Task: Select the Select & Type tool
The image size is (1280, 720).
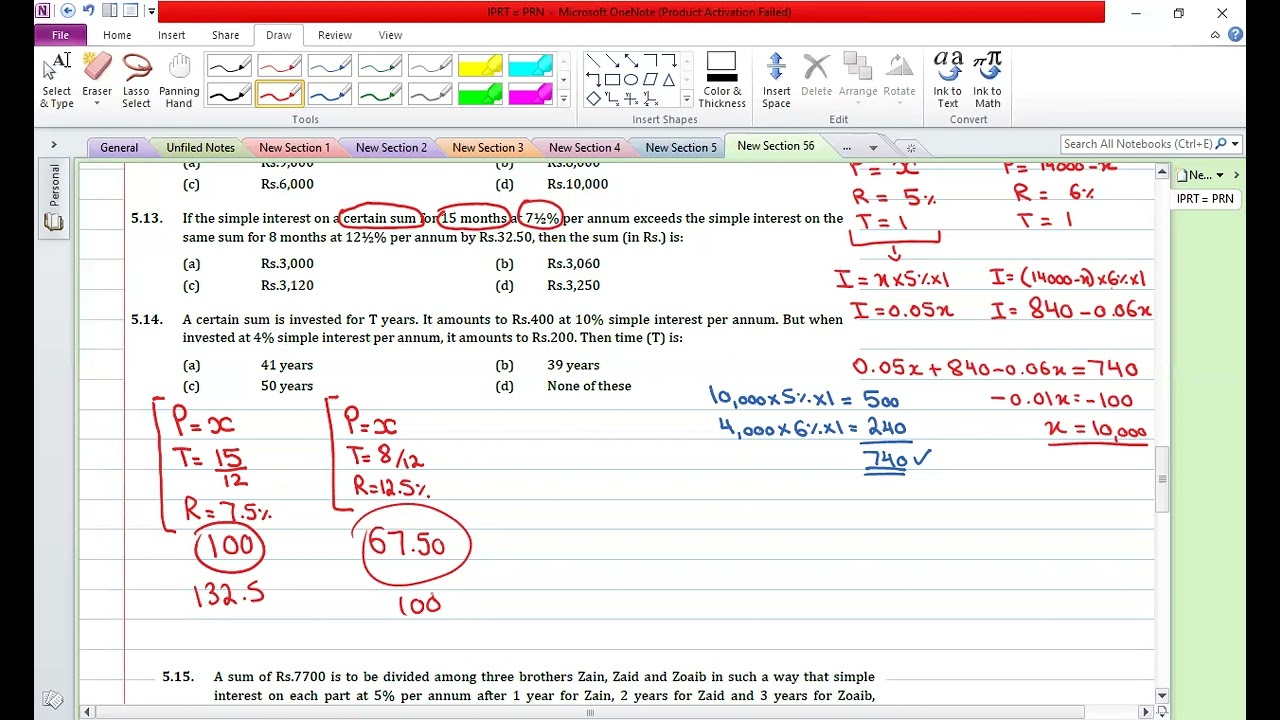Action: point(57,80)
